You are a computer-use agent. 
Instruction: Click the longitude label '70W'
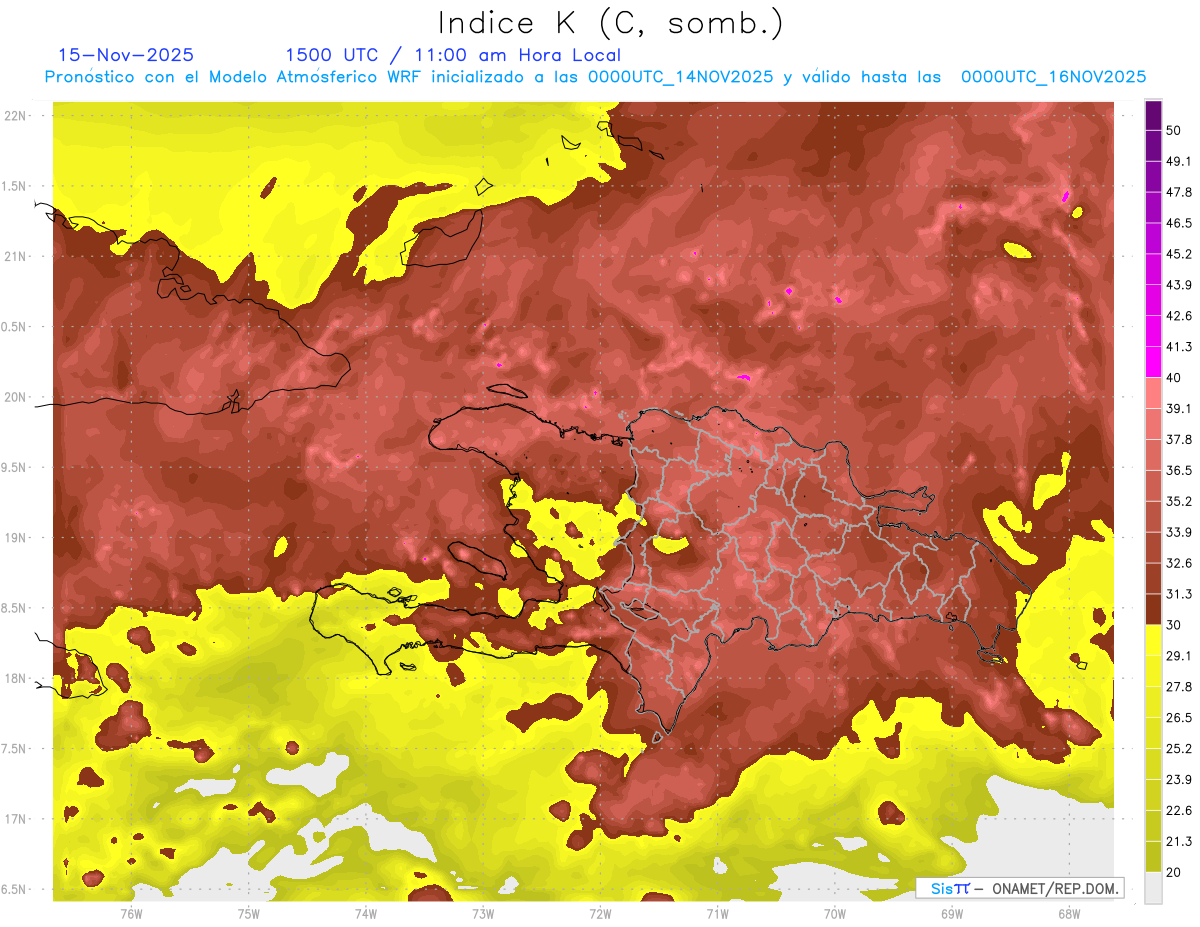[x=834, y=914]
